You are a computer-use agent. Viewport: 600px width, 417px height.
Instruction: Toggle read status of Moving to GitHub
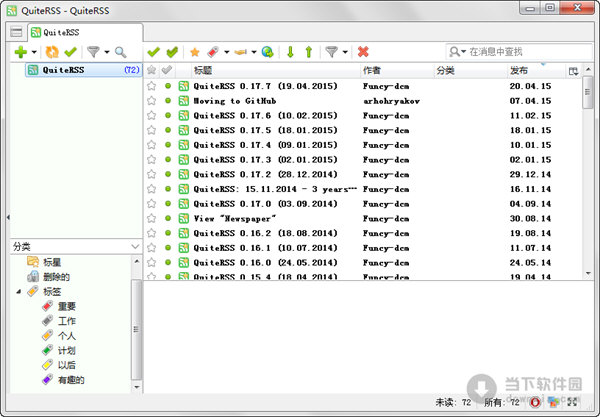point(168,101)
